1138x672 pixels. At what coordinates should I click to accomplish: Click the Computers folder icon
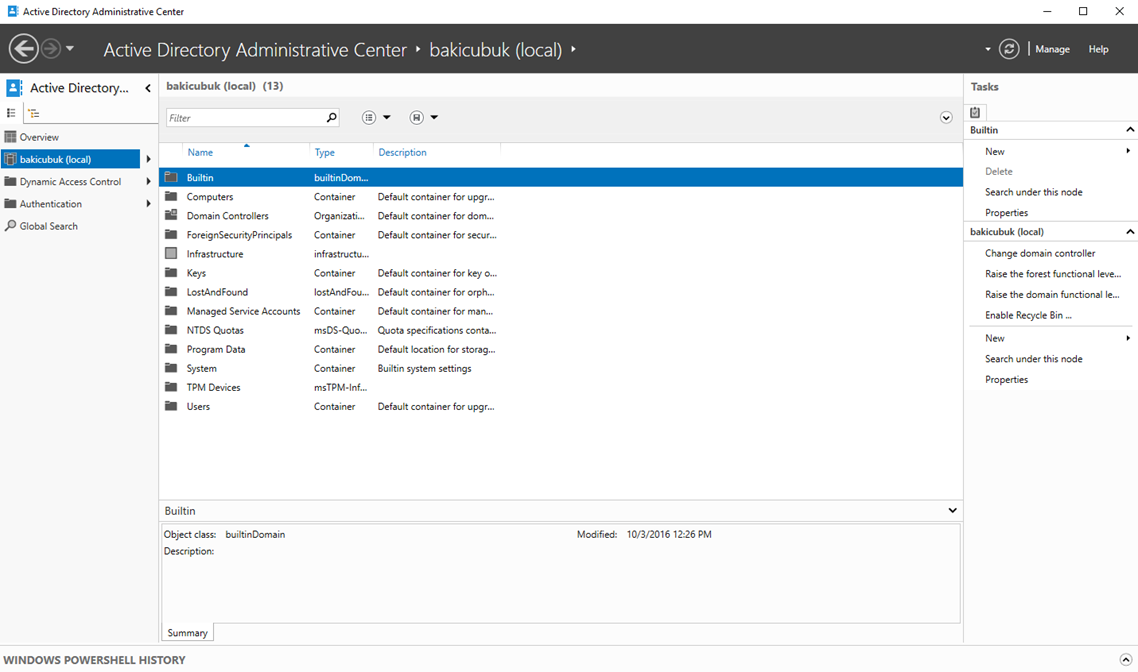click(171, 196)
